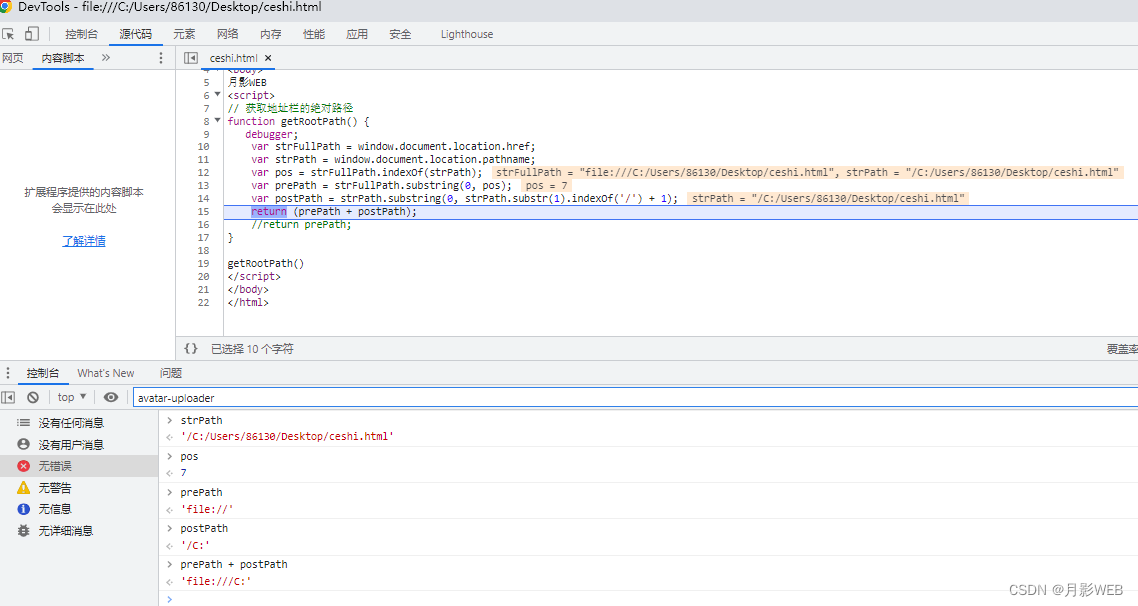Show more tabs chevron in the sources sidebar
This screenshot has height=606, width=1138.
point(106,57)
